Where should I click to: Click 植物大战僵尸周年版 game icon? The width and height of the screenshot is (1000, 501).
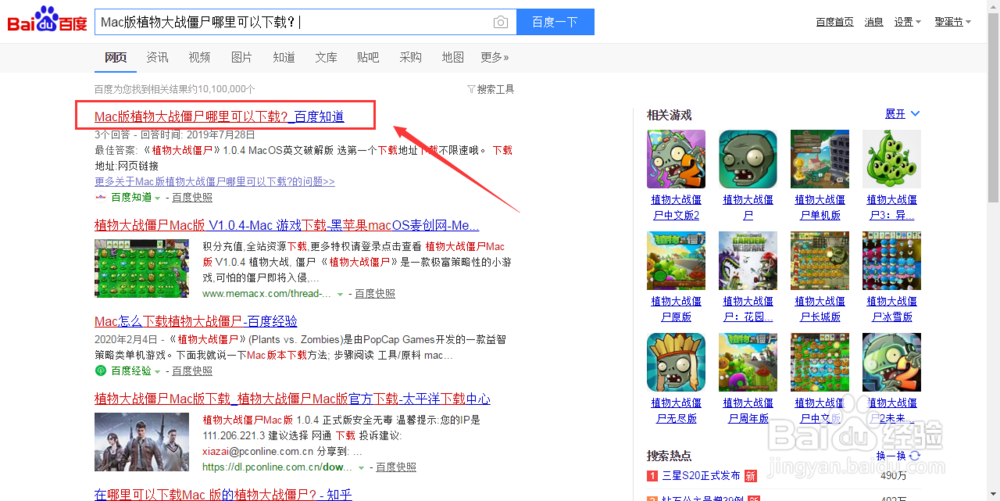[x=748, y=362]
